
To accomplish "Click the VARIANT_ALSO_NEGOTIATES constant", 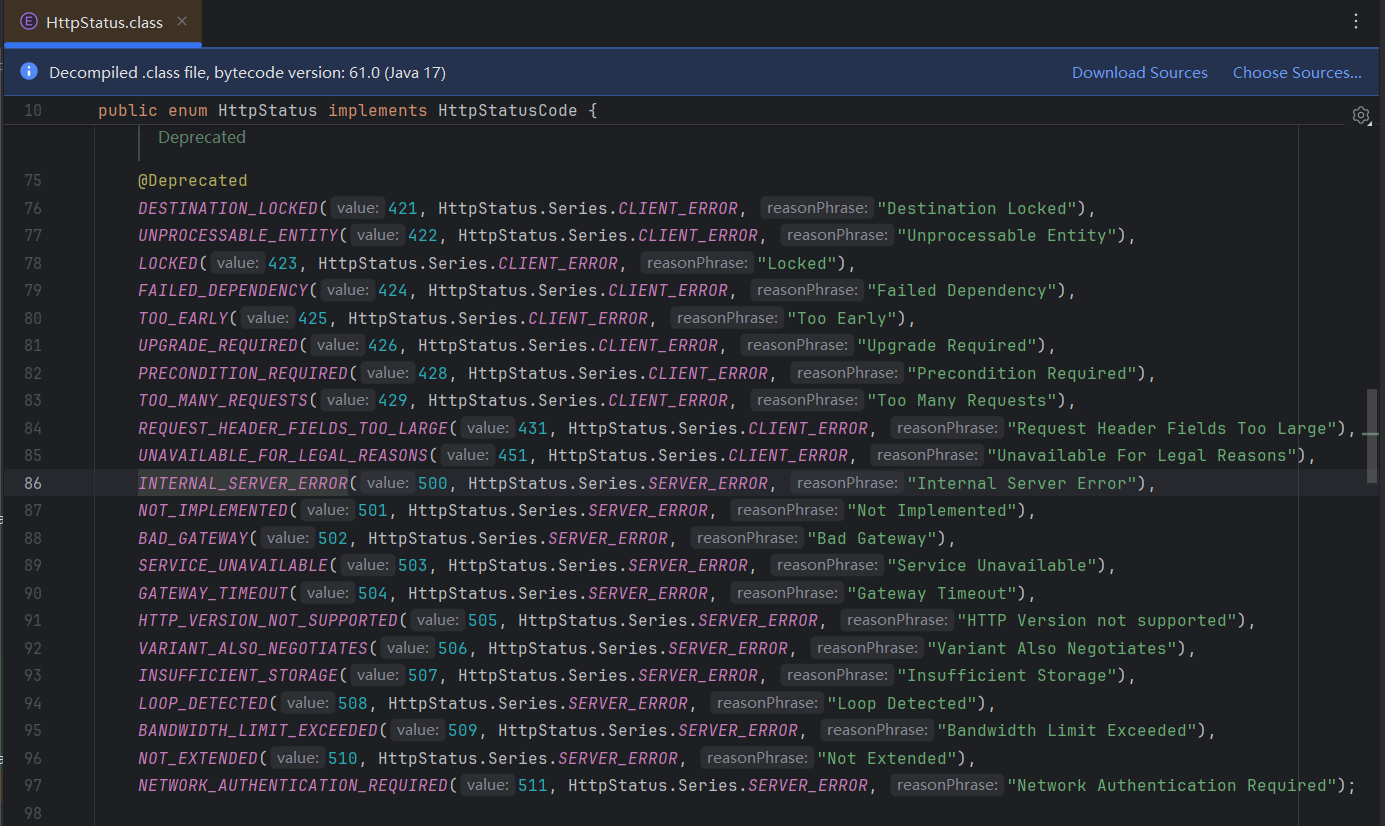I will pos(253,648).
